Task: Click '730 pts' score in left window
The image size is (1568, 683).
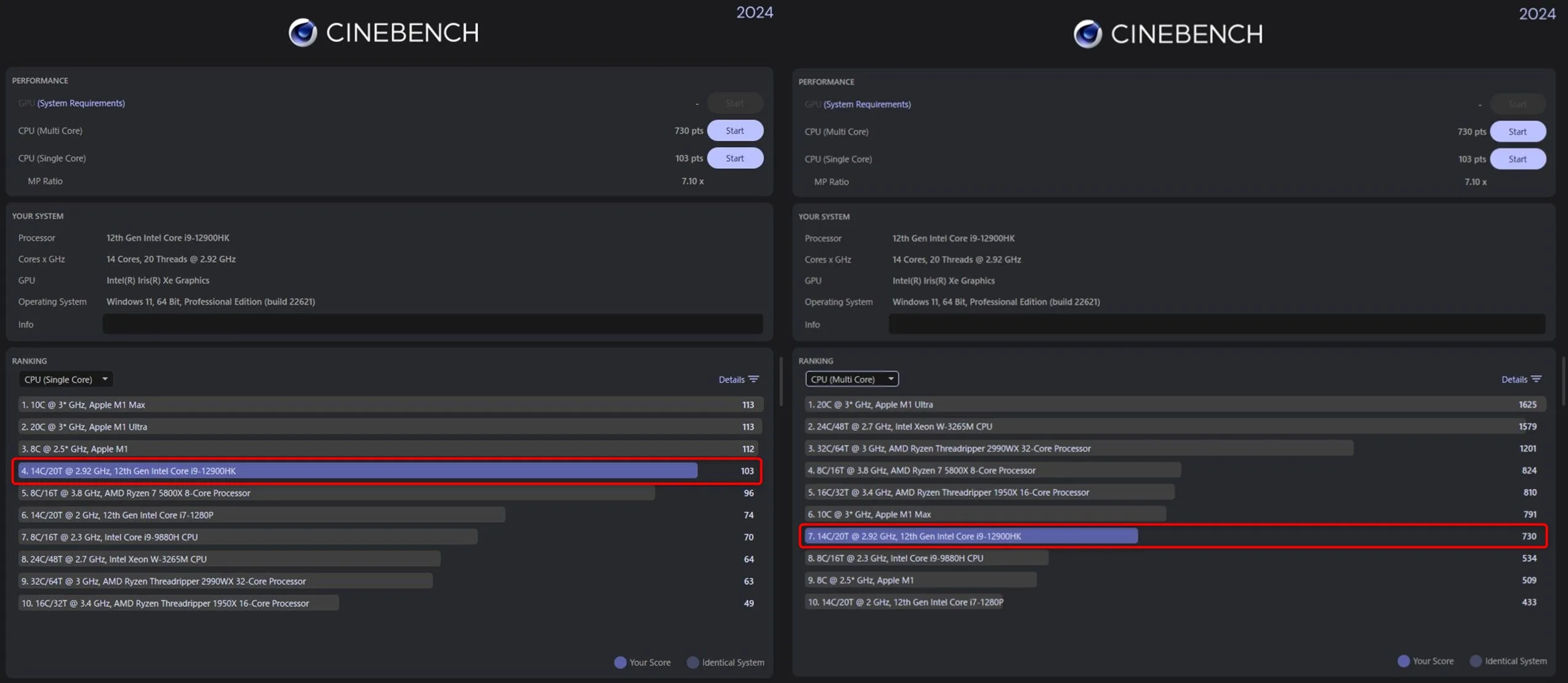Action: click(x=689, y=131)
